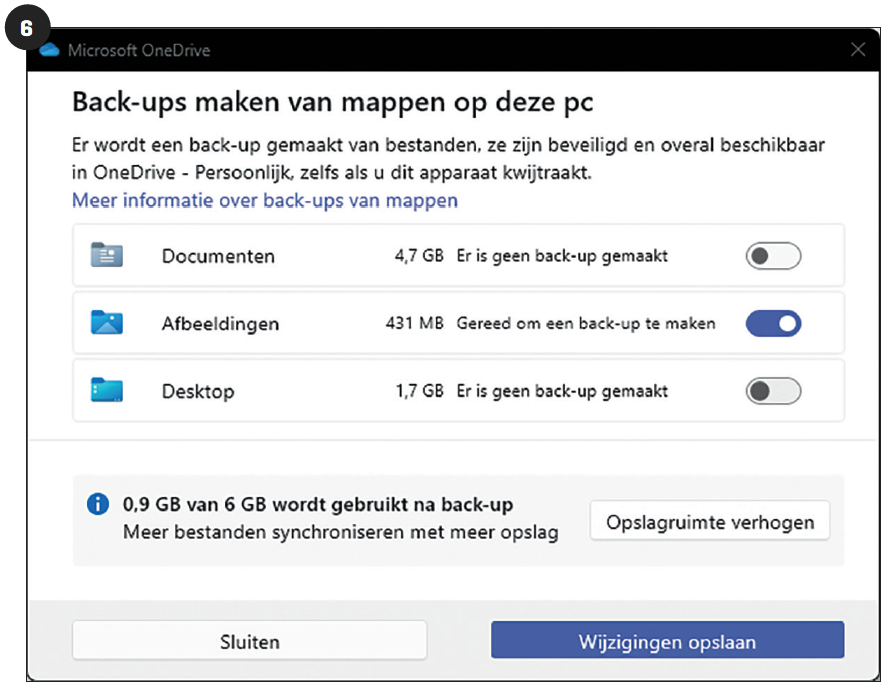Viewport: 886px width, 686px height.
Task: Click the Afbeeldingen folder icon
Action: click(107, 323)
